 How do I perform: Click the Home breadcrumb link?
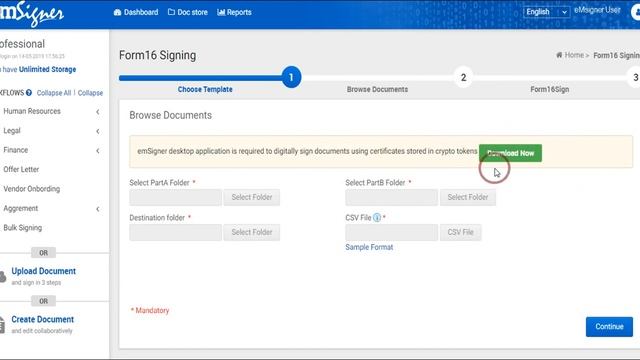[574, 55]
